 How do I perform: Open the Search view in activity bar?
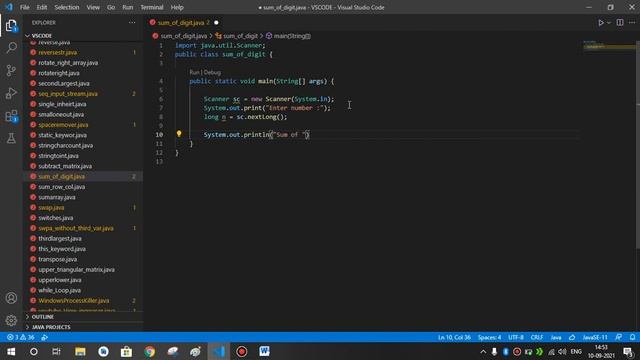point(11,48)
